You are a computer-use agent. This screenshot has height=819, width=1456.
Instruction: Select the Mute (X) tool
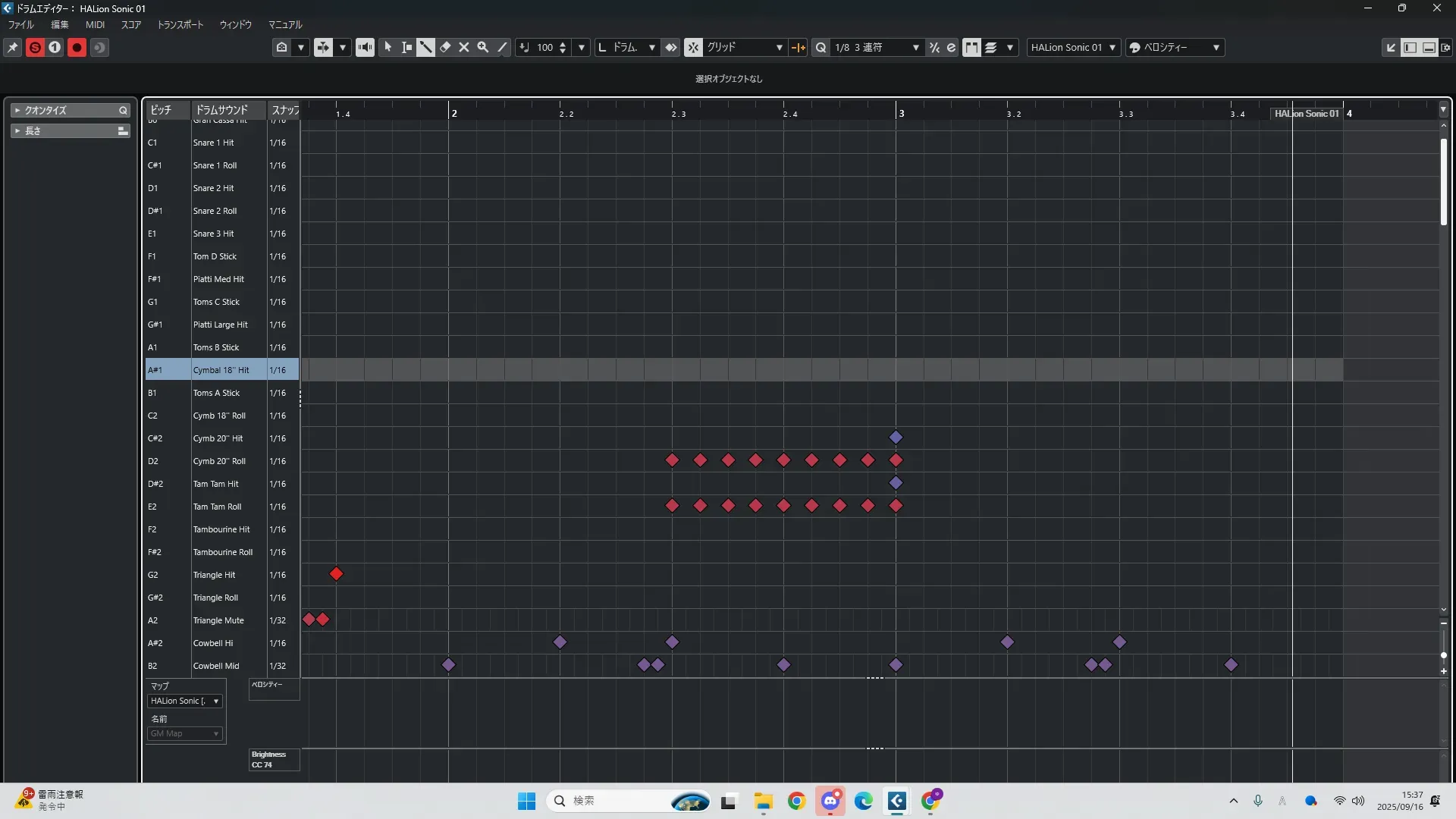point(464,48)
